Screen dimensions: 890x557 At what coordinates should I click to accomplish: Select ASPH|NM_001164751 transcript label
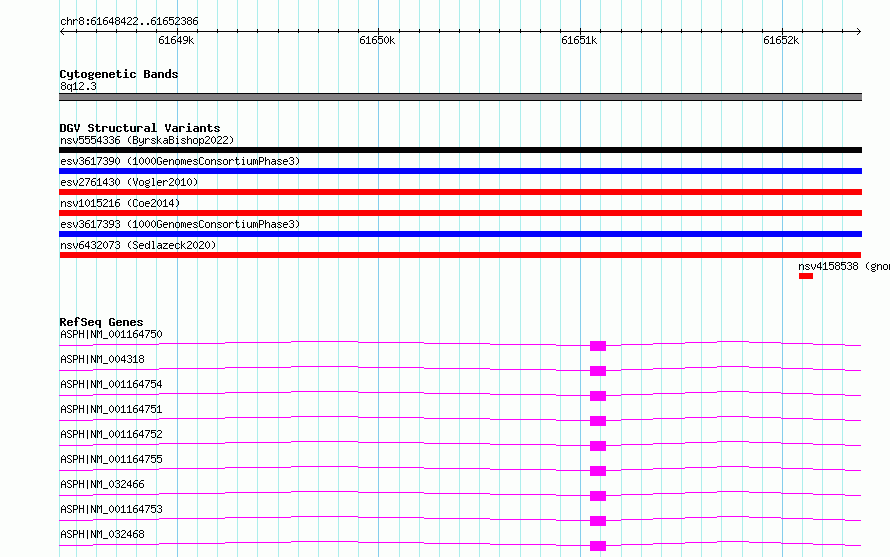click(x=111, y=409)
